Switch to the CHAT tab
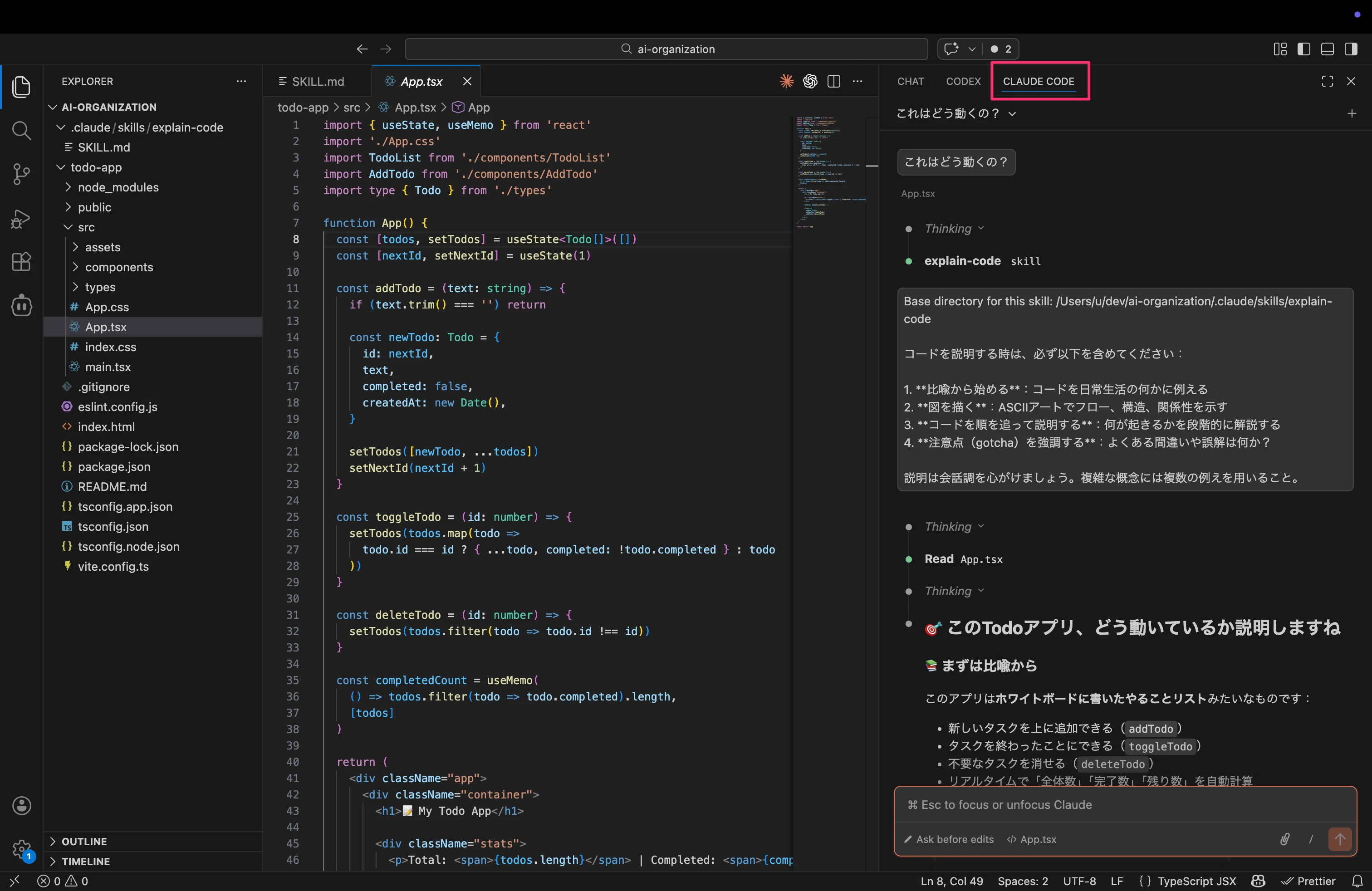1372x891 pixels. [910, 81]
